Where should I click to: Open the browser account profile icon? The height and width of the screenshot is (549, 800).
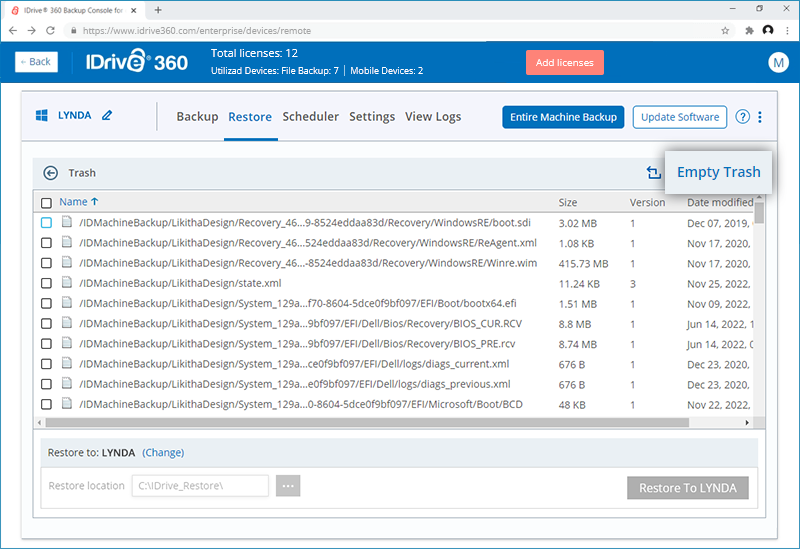(x=768, y=31)
